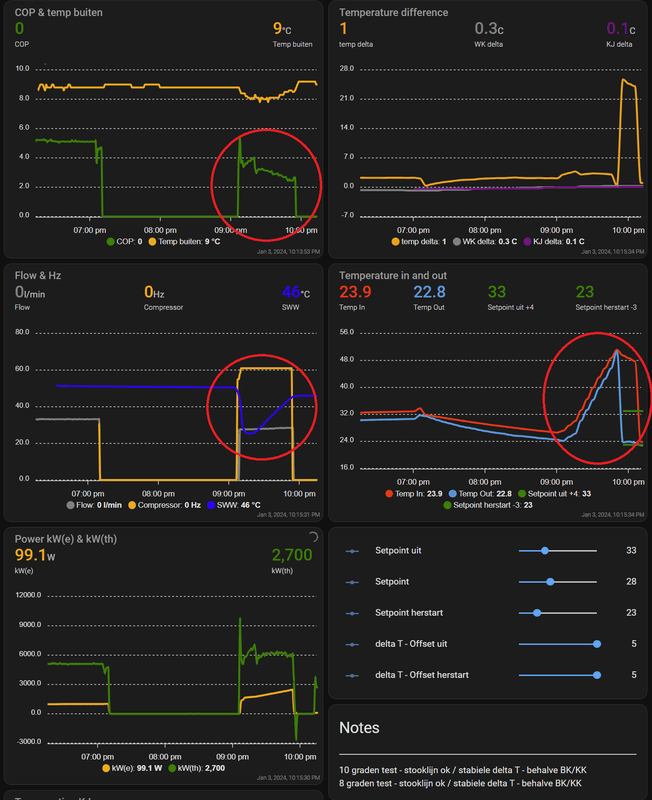Toggle Compressor series in Flow & Hz legend
Screen dimensions: 652x800
pos(164,505)
